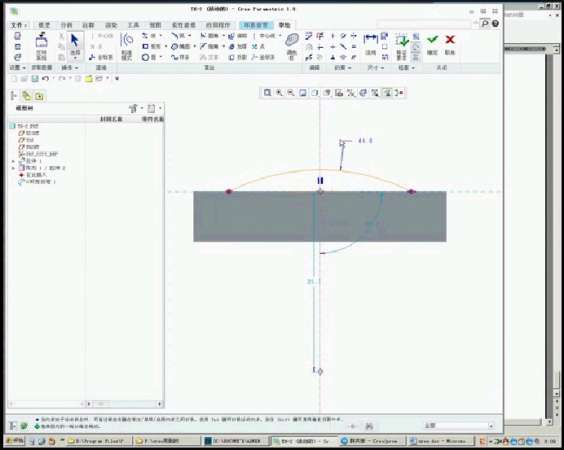Select the Normal dimension tool
This screenshot has height=450, width=564.
370,44
